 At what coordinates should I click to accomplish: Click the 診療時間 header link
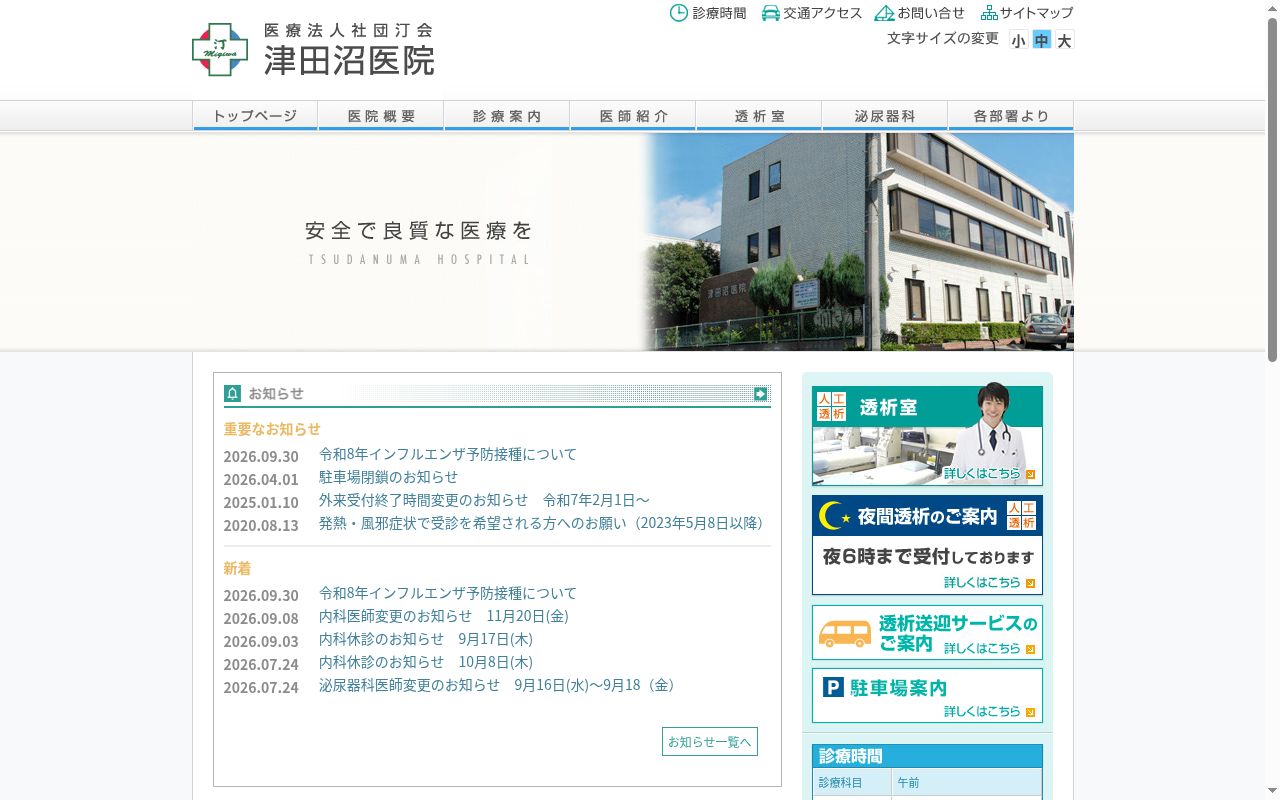click(x=719, y=13)
